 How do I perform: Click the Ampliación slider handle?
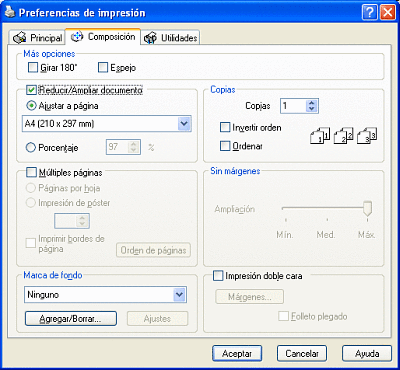(x=367, y=209)
